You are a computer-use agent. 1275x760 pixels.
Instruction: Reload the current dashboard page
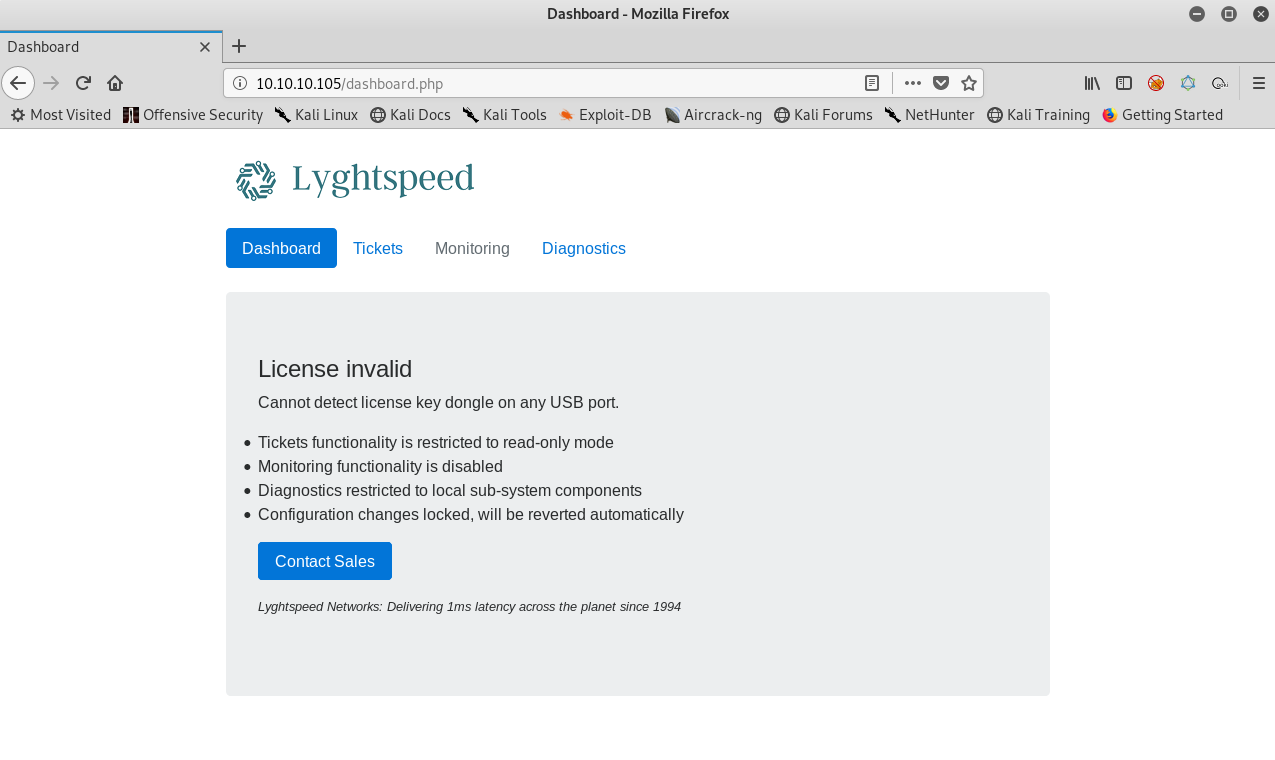click(84, 83)
